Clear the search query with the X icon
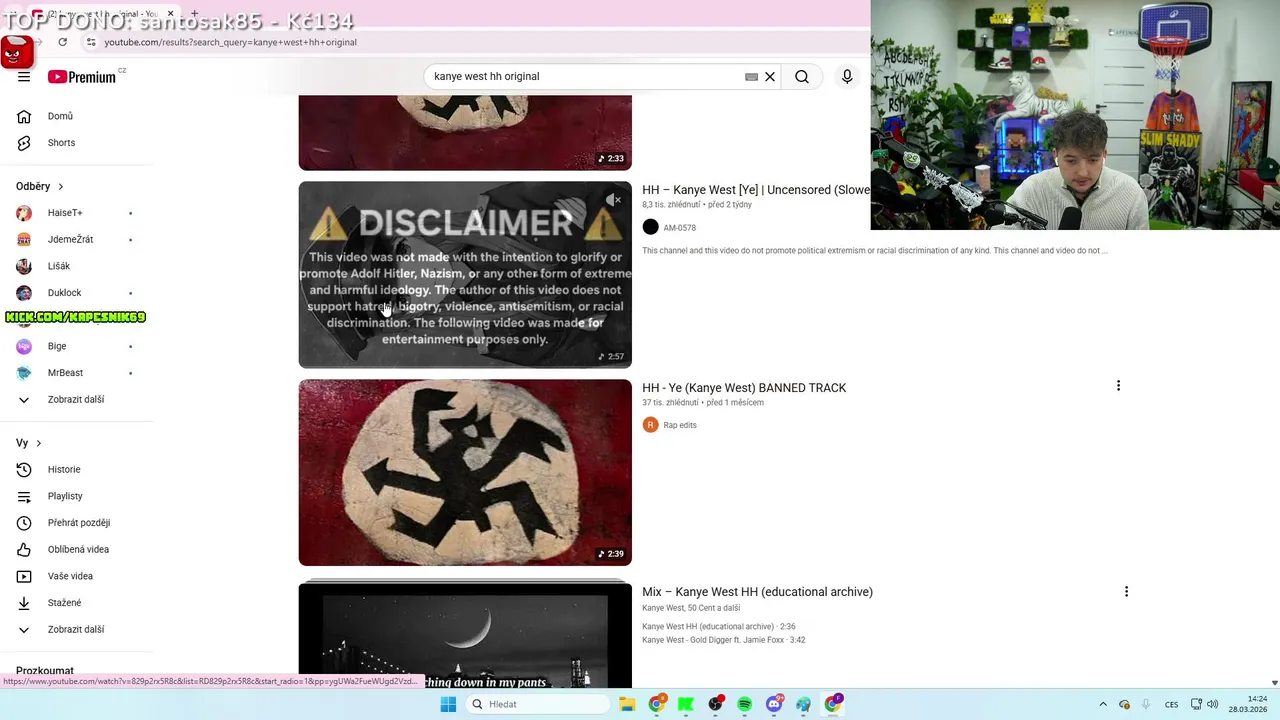The height and width of the screenshot is (720, 1280). [x=770, y=77]
